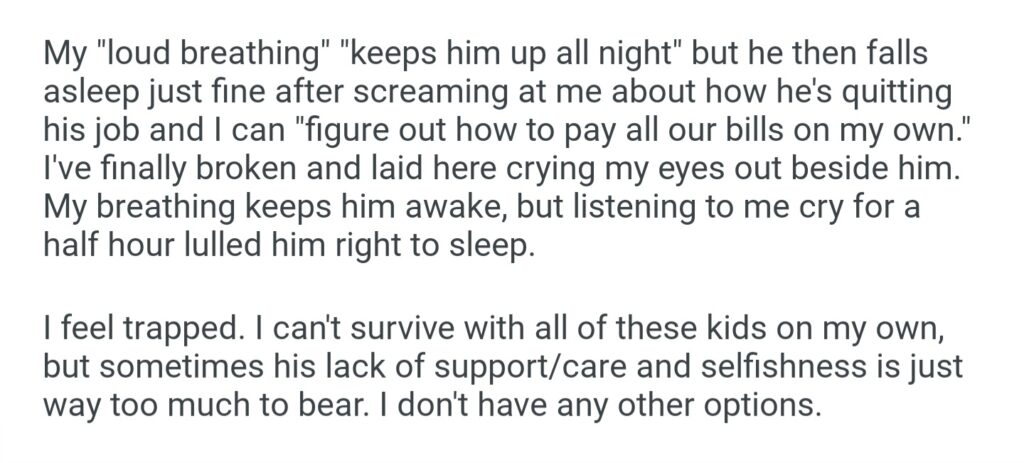The height and width of the screenshot is (463, 1024).
Task: Click the word "asleep" in the second line
Action: 88,95
